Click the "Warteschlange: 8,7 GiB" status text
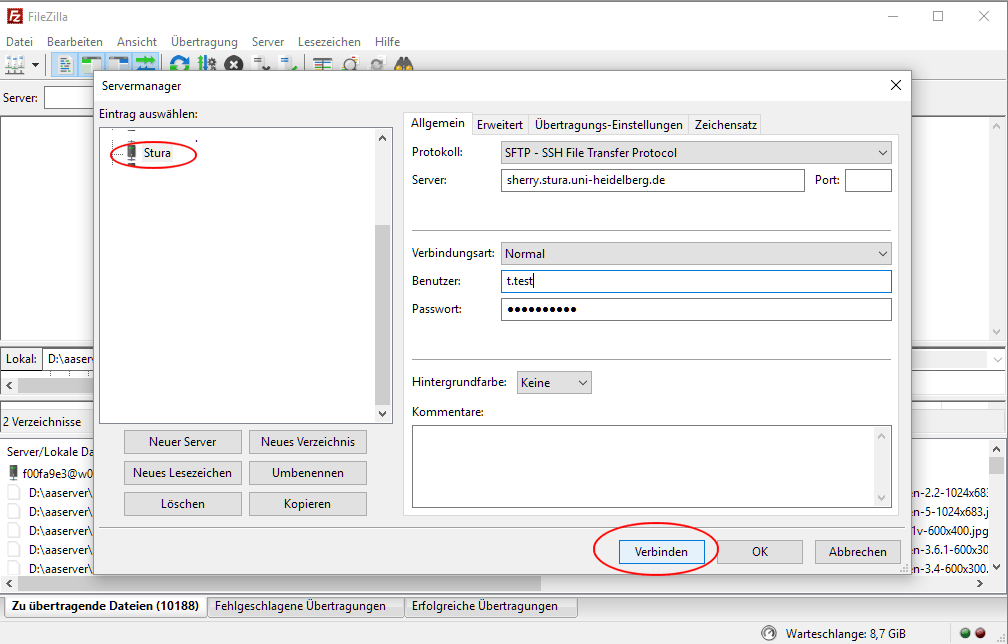The height and width of the screenshot is (644, 1008). pyautogui.click(x=845, y=634)
